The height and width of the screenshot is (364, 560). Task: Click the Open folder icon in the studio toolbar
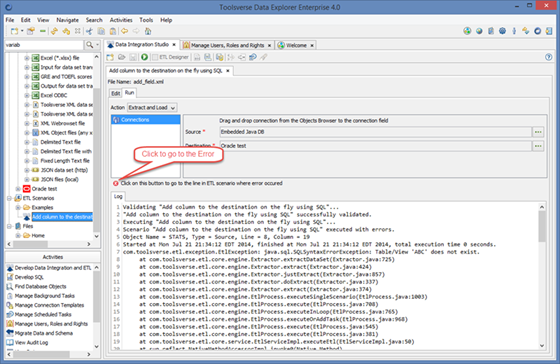coord(121,57)
